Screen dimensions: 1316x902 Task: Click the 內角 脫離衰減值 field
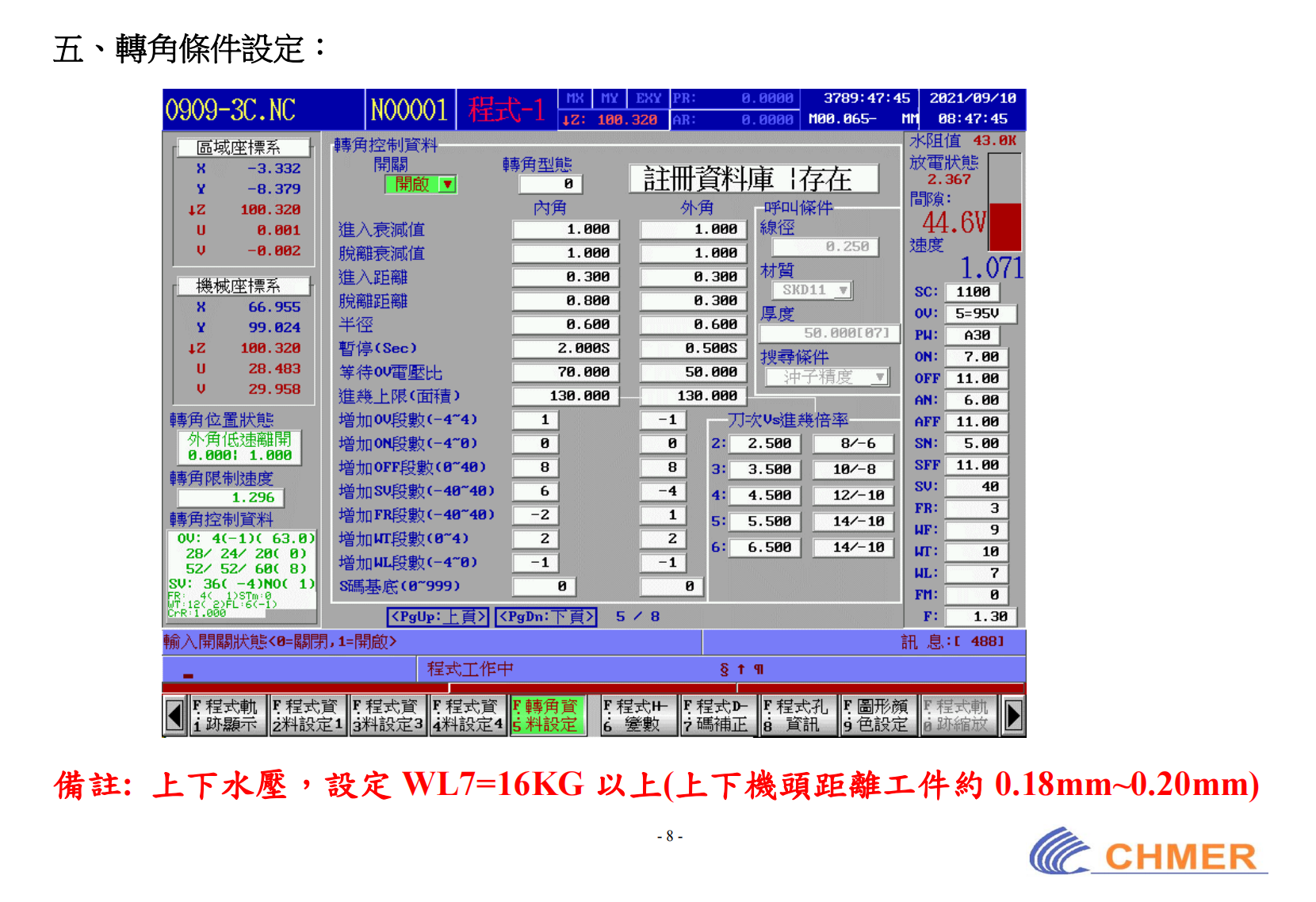pyautogui.click(x=565, y=254)
